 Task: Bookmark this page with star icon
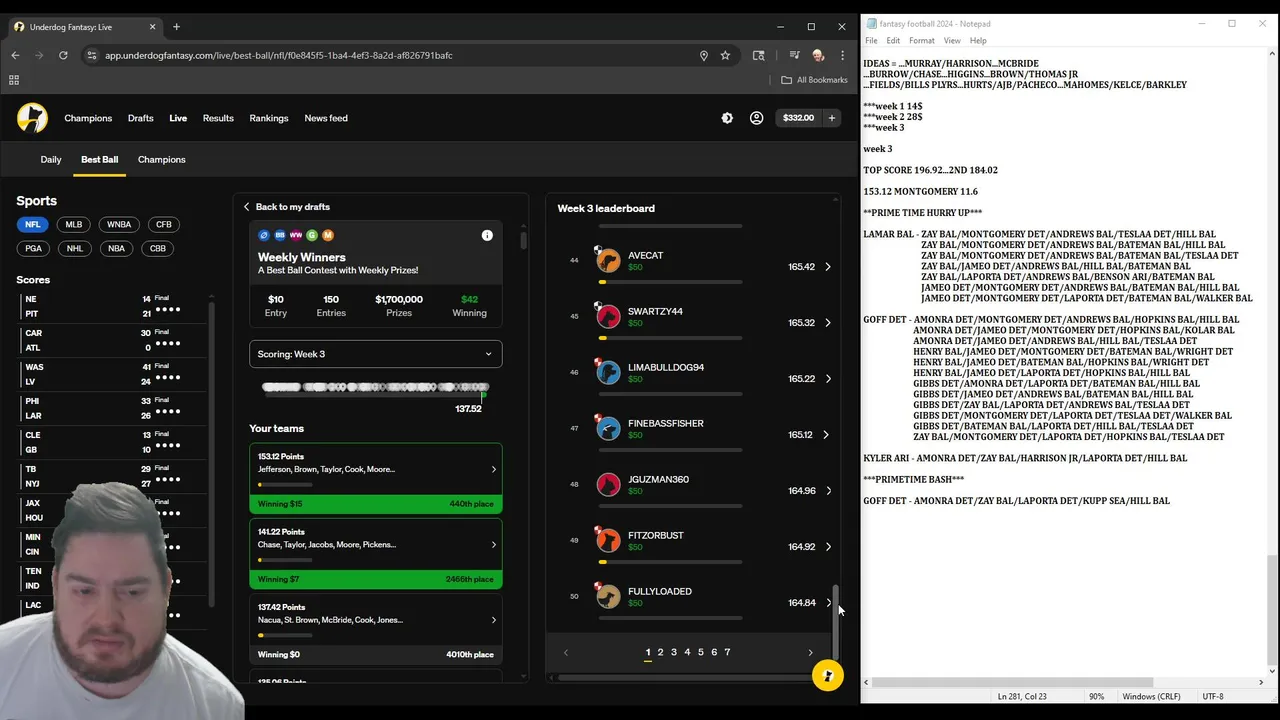pyautogui.click(x=725, y=55)
